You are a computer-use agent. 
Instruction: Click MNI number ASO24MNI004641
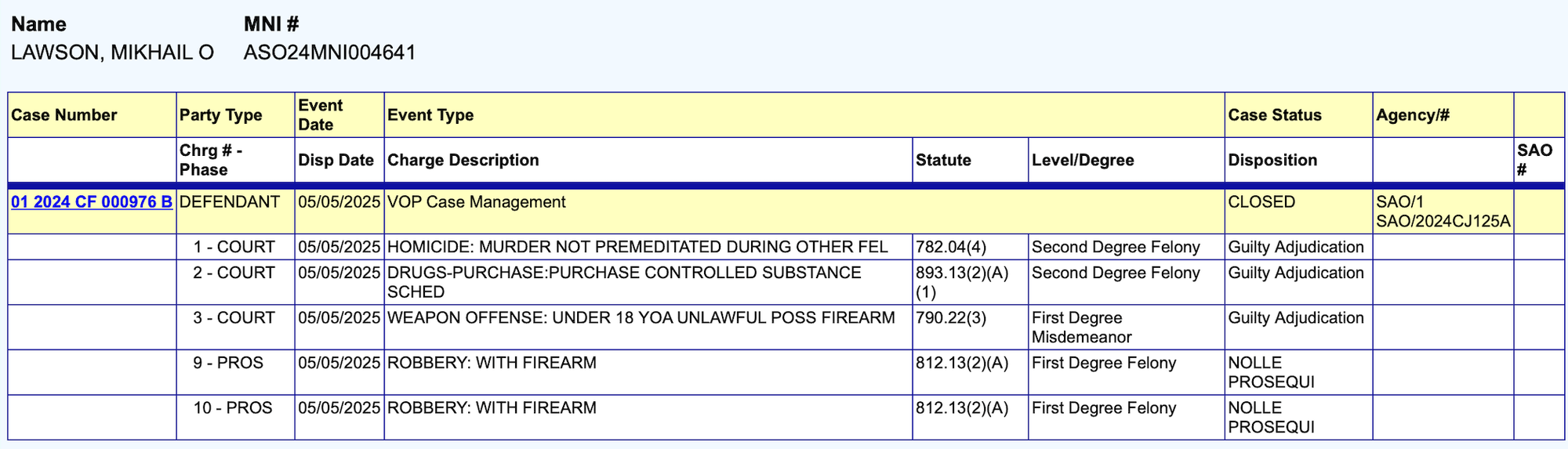(329, 53)
